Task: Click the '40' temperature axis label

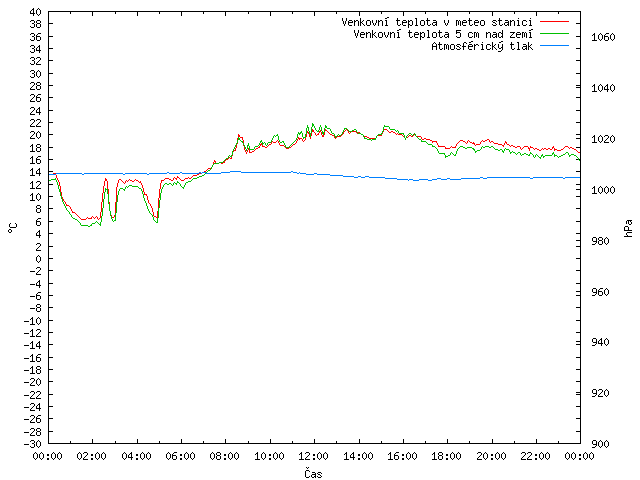Action: (36, 12)
